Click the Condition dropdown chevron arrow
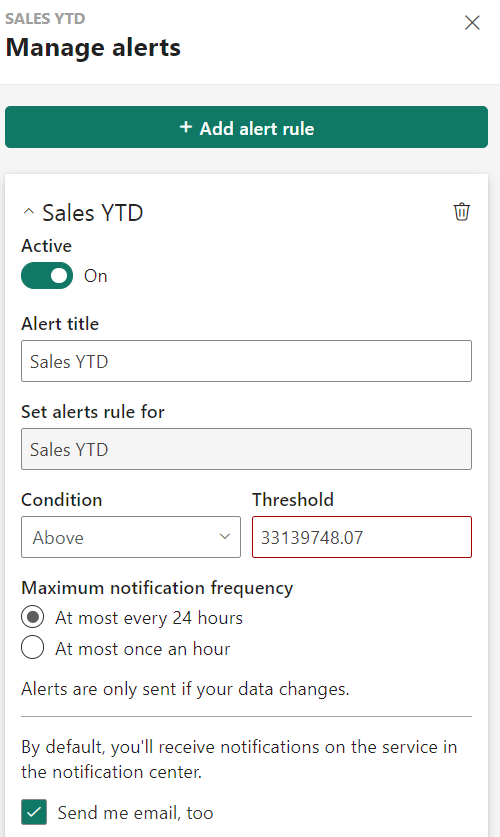 point(225,537)
